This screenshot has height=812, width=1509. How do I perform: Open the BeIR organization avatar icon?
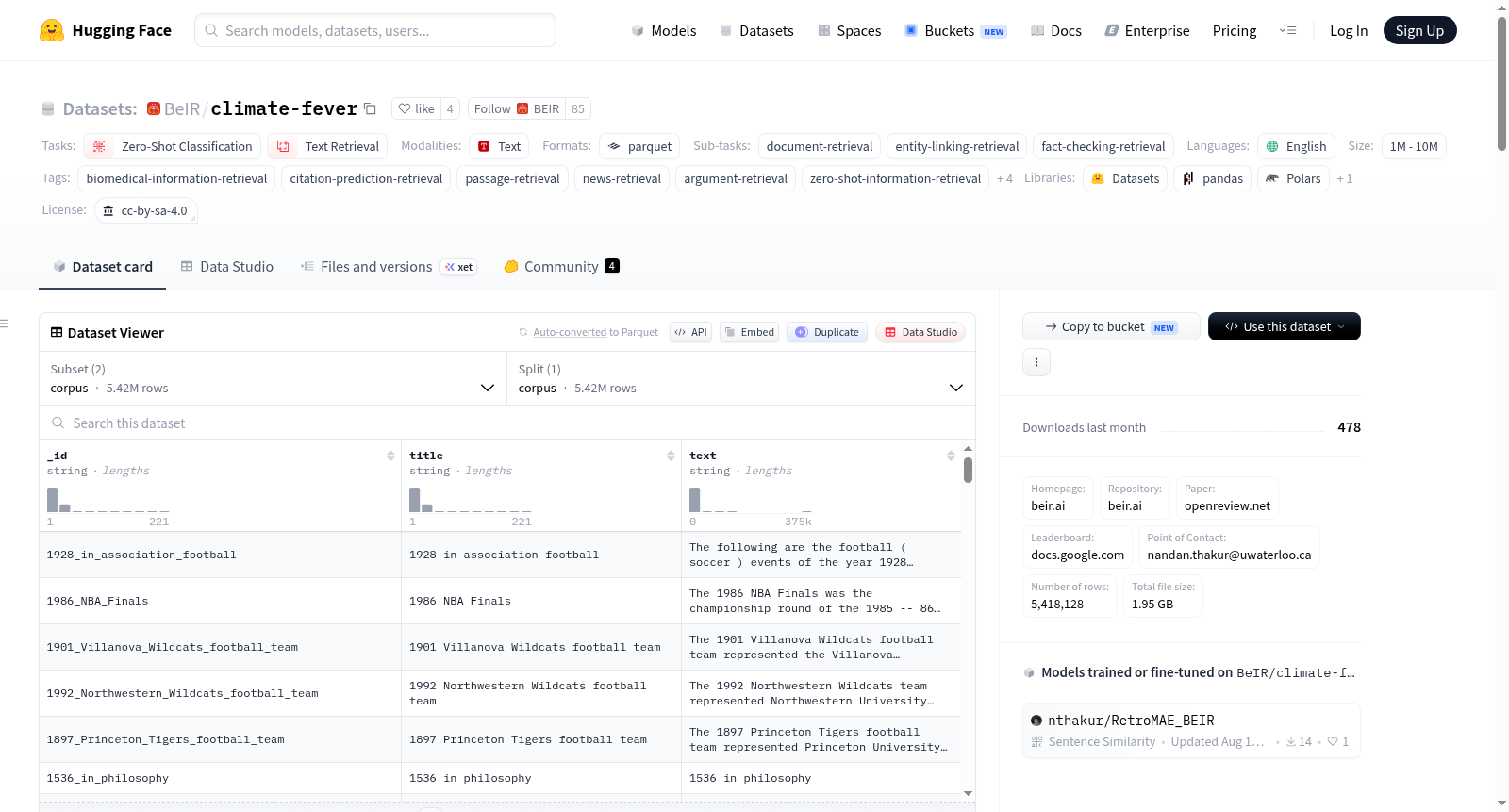[x=154, y=108]
